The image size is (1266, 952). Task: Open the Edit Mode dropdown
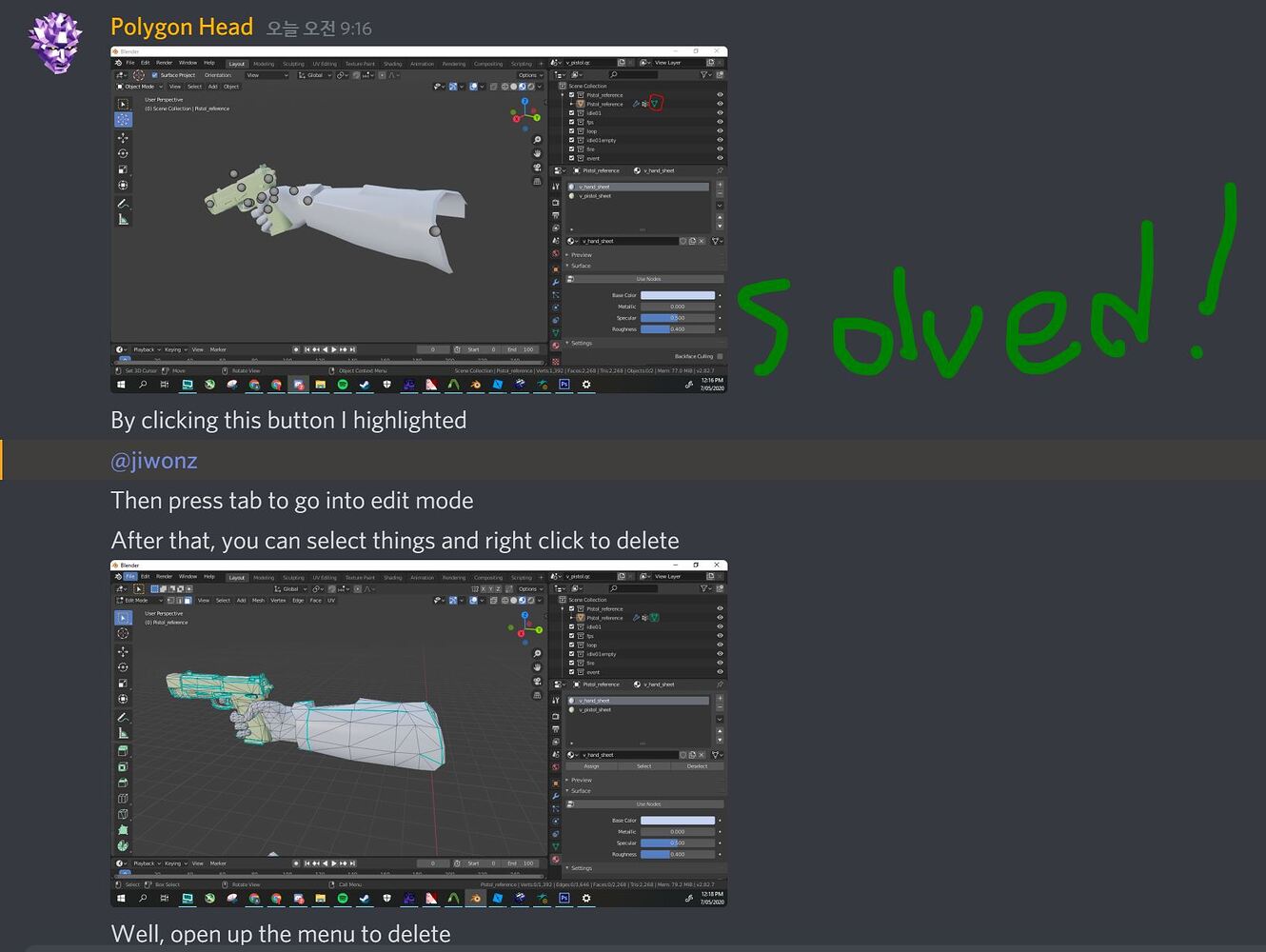coord(139,601)
